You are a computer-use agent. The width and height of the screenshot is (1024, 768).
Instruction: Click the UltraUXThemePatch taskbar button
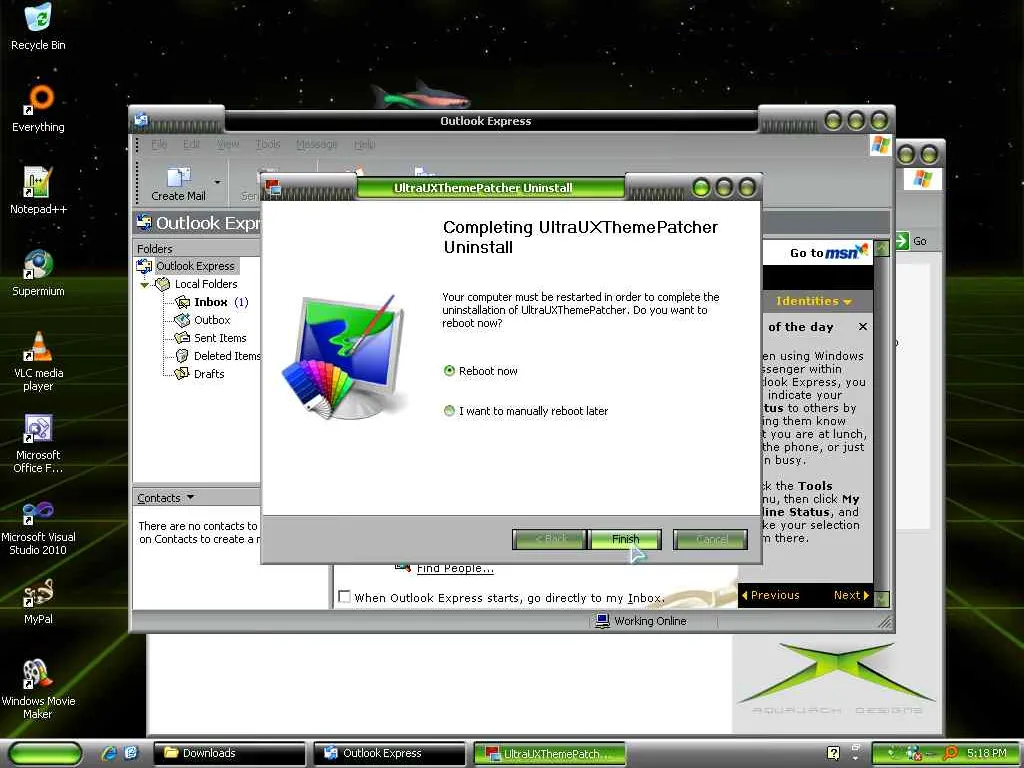[549, 753]
